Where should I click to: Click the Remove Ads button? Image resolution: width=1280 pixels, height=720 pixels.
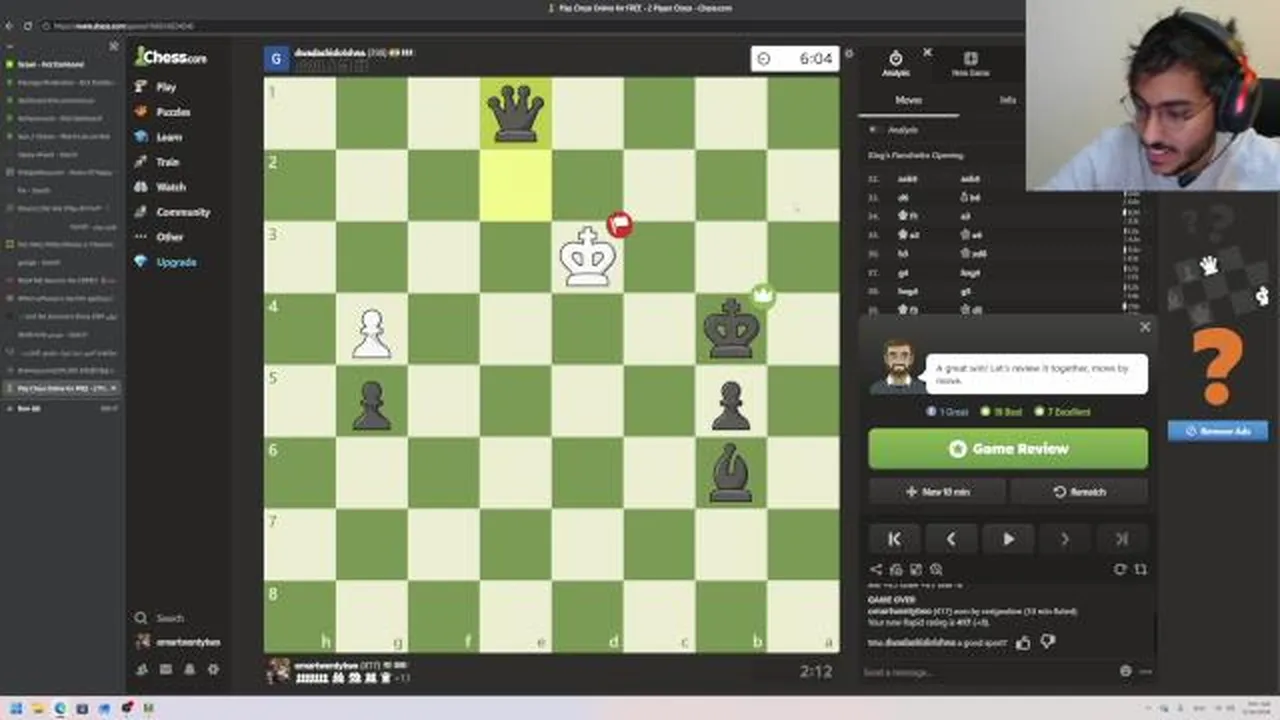1218,431
